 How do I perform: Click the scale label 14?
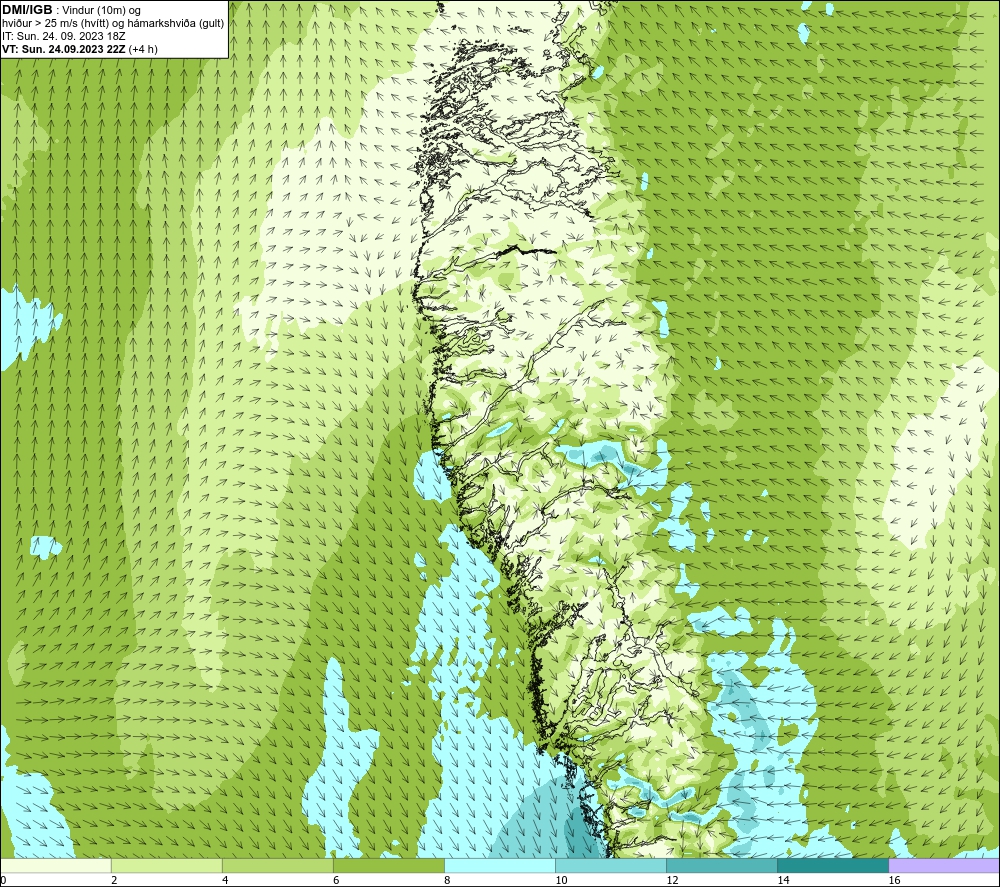click(x=783, y=881)
